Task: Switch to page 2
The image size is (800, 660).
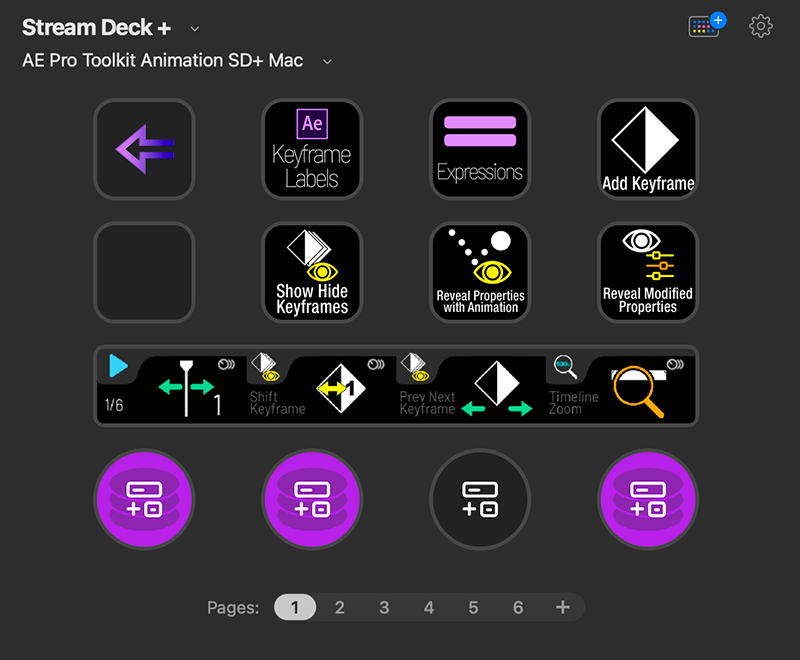Action: (339, 607)
